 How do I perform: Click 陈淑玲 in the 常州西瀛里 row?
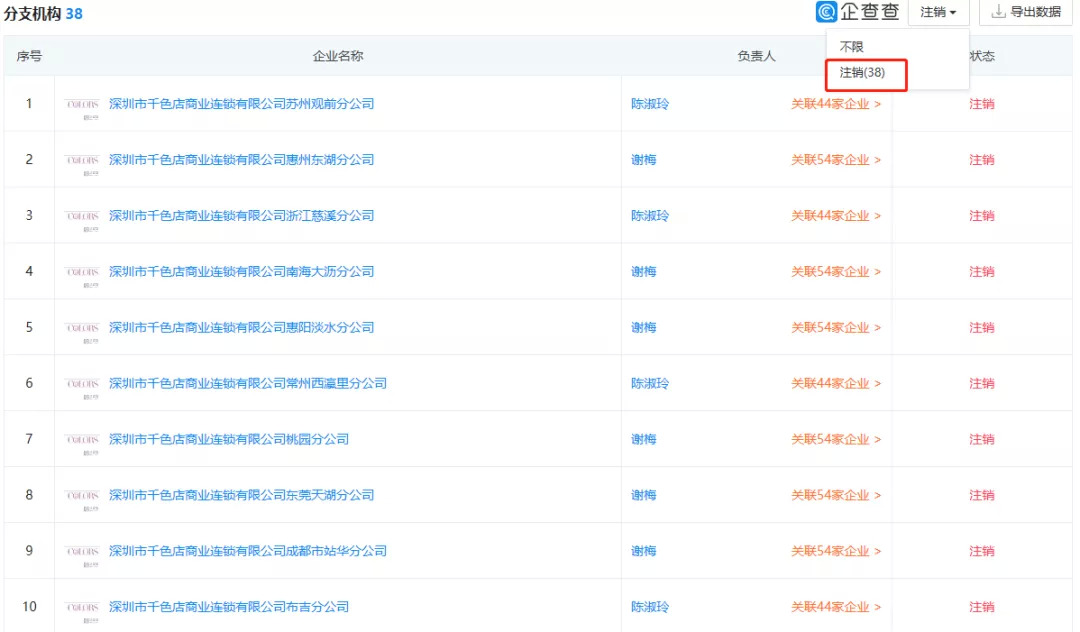(650, 383)
